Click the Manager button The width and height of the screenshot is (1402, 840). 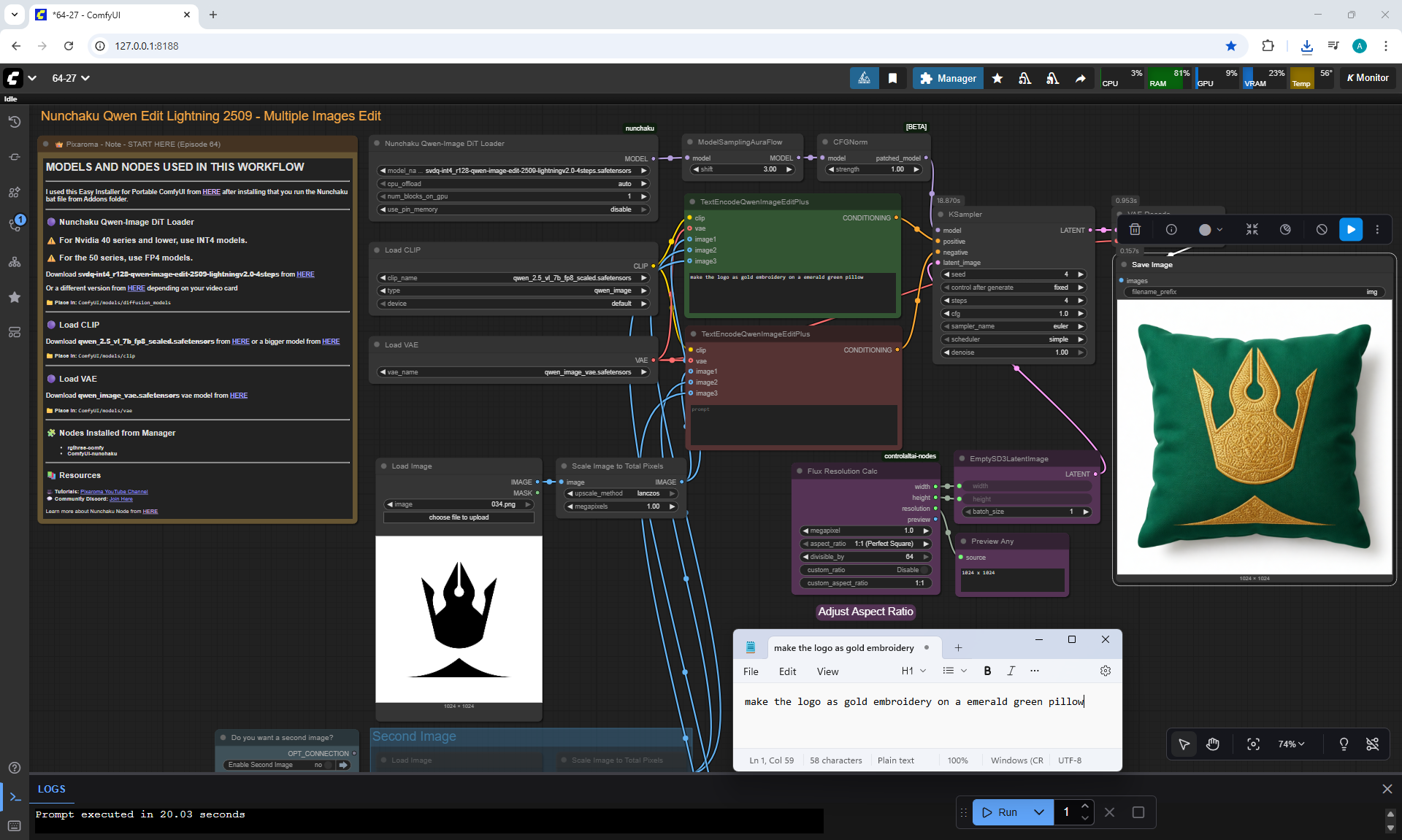click(x=948, y=78)
